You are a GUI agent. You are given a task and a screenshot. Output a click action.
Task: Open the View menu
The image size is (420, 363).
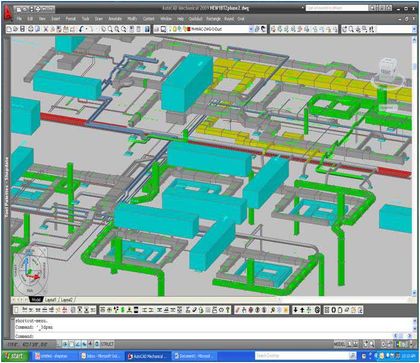coord(42,19)
